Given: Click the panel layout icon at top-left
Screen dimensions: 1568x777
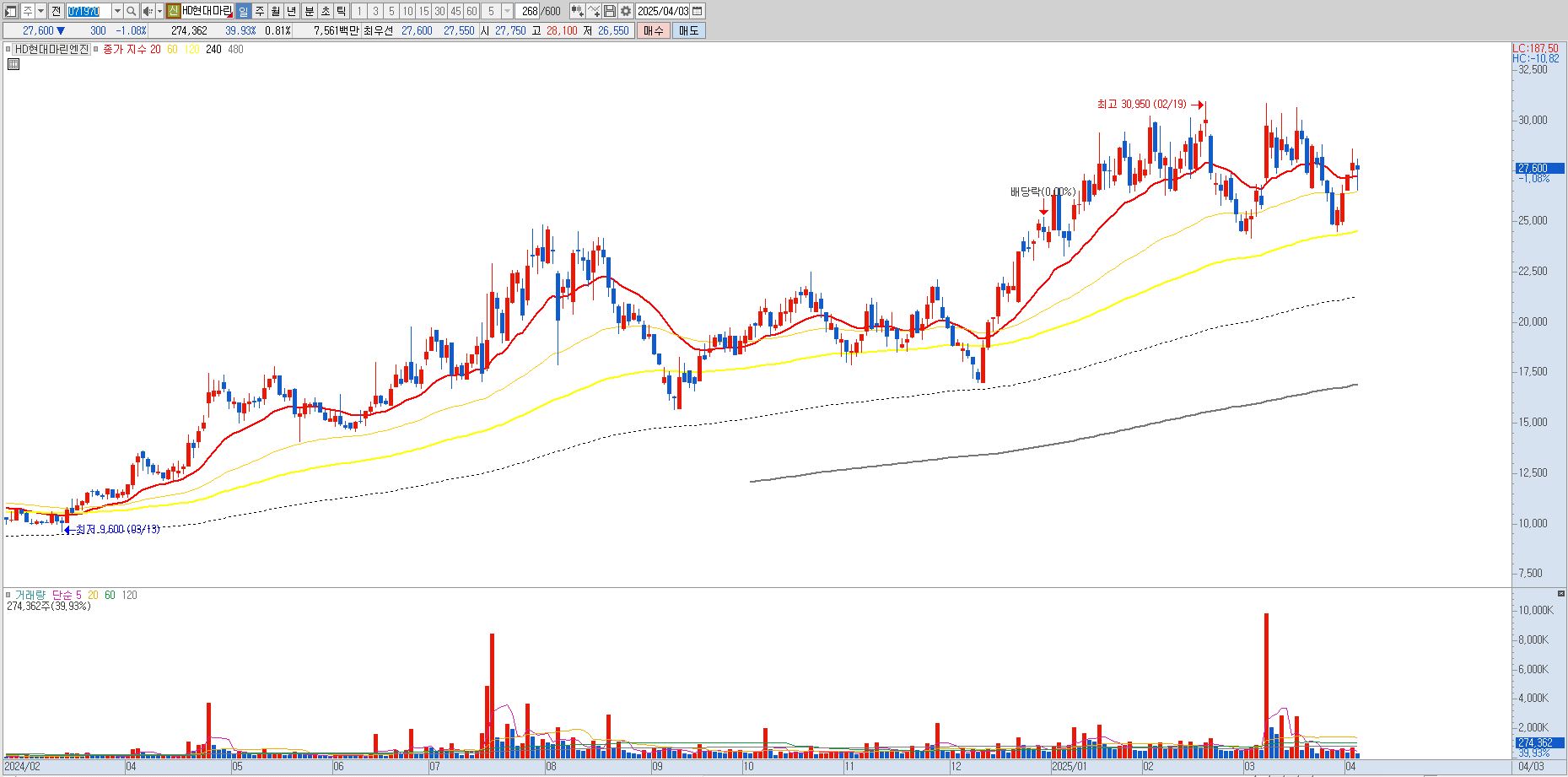Looking at the screenshot, I should [x=11, y=11].
